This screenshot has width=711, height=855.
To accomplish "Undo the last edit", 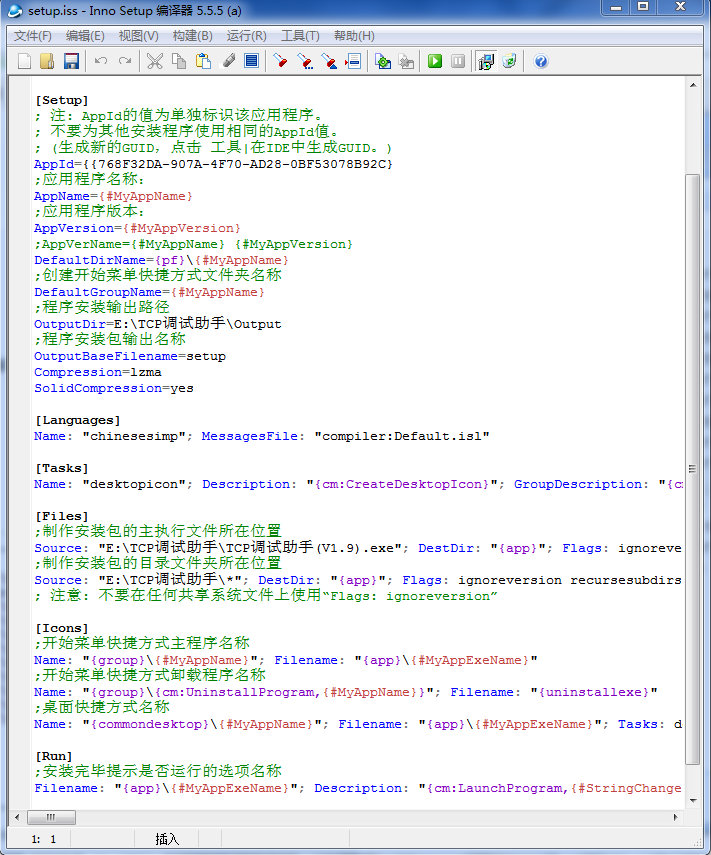I will pyautogui.click(x=101, y=61).
